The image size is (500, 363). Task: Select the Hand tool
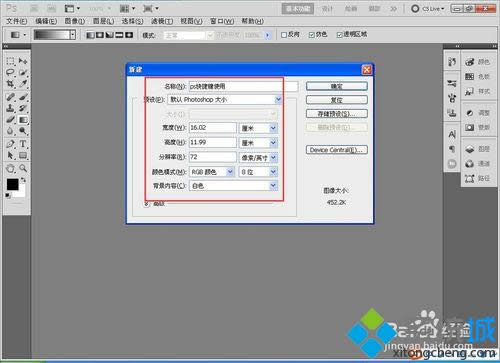pyautogui.click(x=10, y=168)
